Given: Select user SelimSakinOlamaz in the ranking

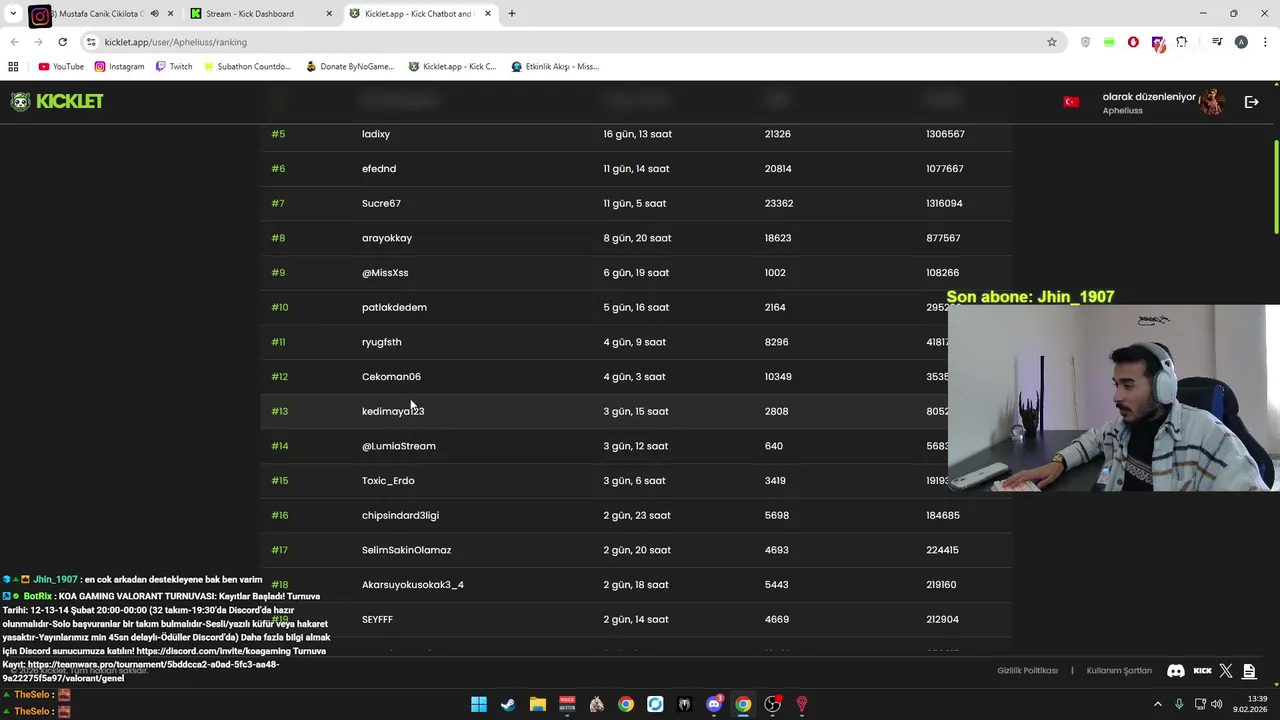Looking at the screenshot, I should (406, 550).
